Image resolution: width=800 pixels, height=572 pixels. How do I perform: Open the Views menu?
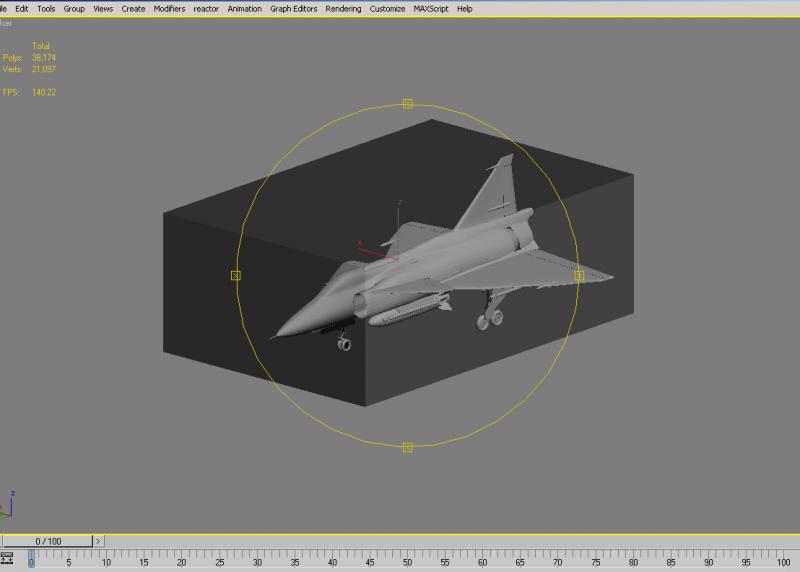(x=103, y=9)
